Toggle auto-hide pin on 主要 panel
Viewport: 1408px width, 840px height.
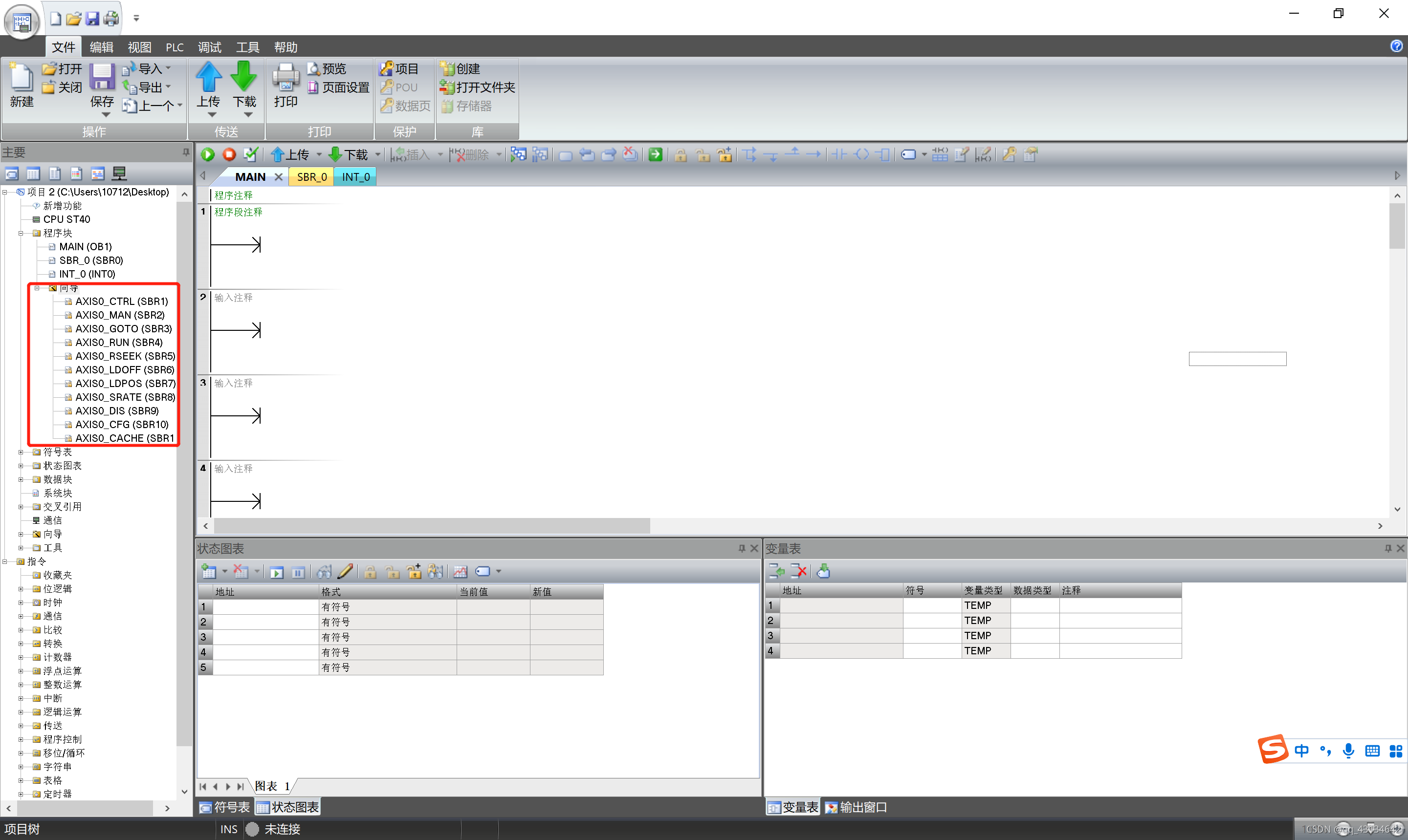[186, 152]
